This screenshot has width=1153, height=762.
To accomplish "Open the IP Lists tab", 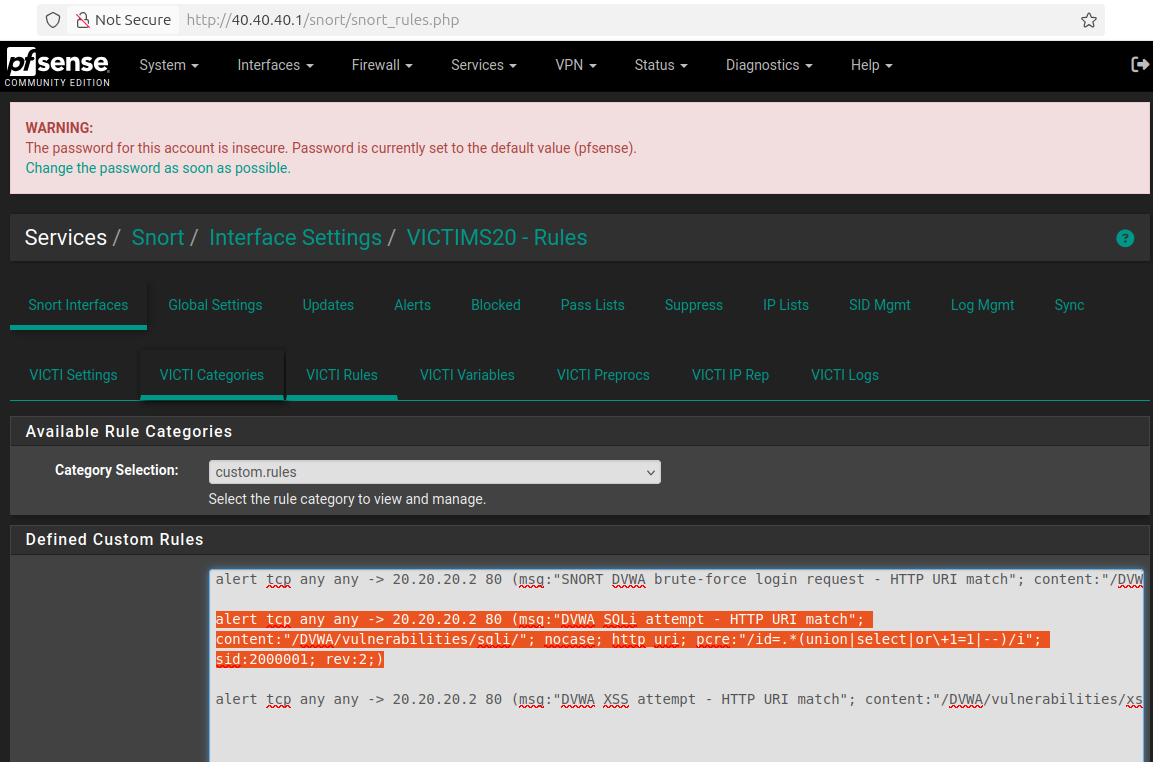I will coord(785,305).
